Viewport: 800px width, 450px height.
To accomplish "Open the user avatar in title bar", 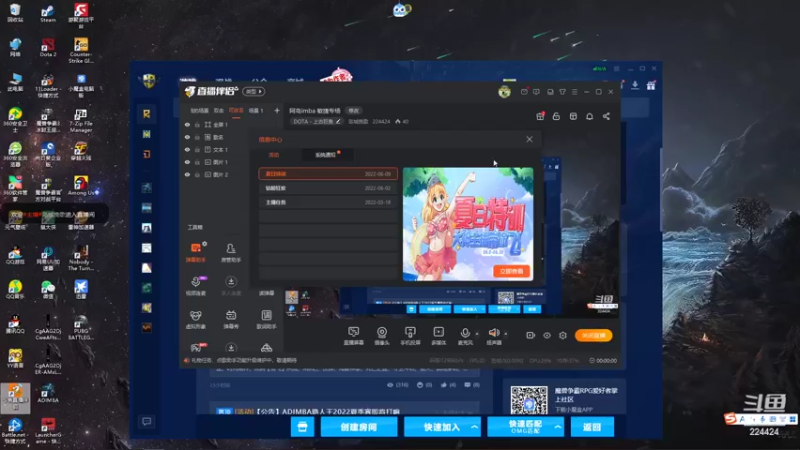I will click(x=505, y=92).
